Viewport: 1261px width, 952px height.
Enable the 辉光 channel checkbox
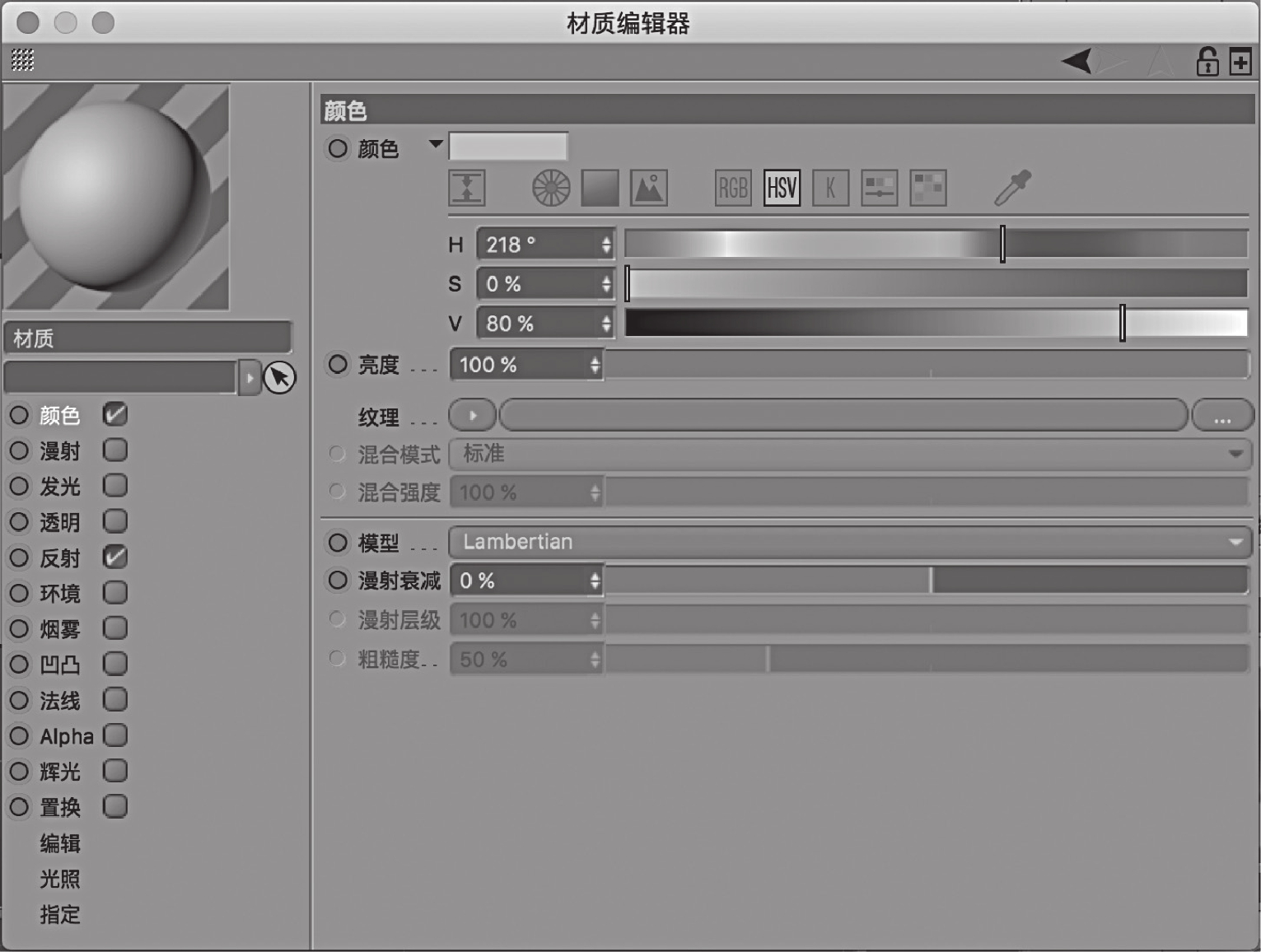115,771
